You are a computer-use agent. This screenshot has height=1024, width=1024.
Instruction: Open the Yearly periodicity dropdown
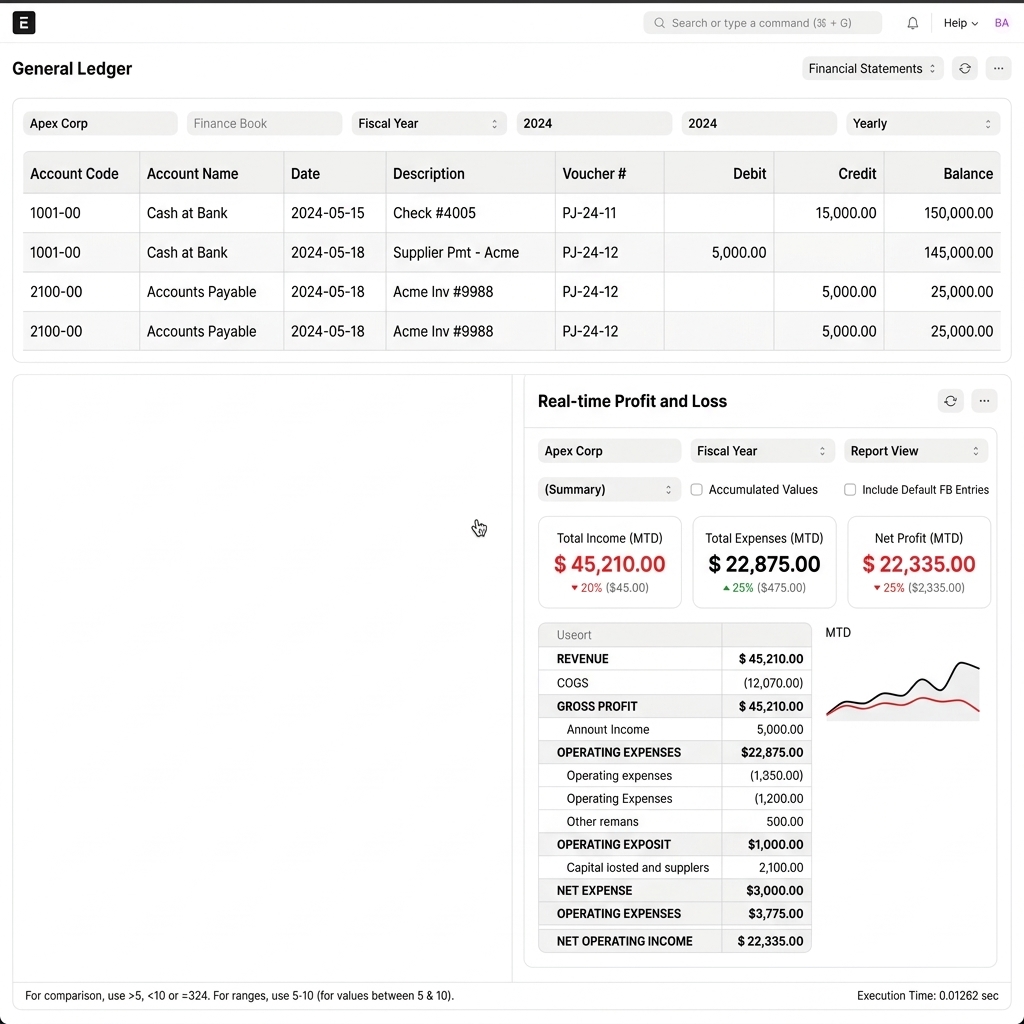click(922, 123)
